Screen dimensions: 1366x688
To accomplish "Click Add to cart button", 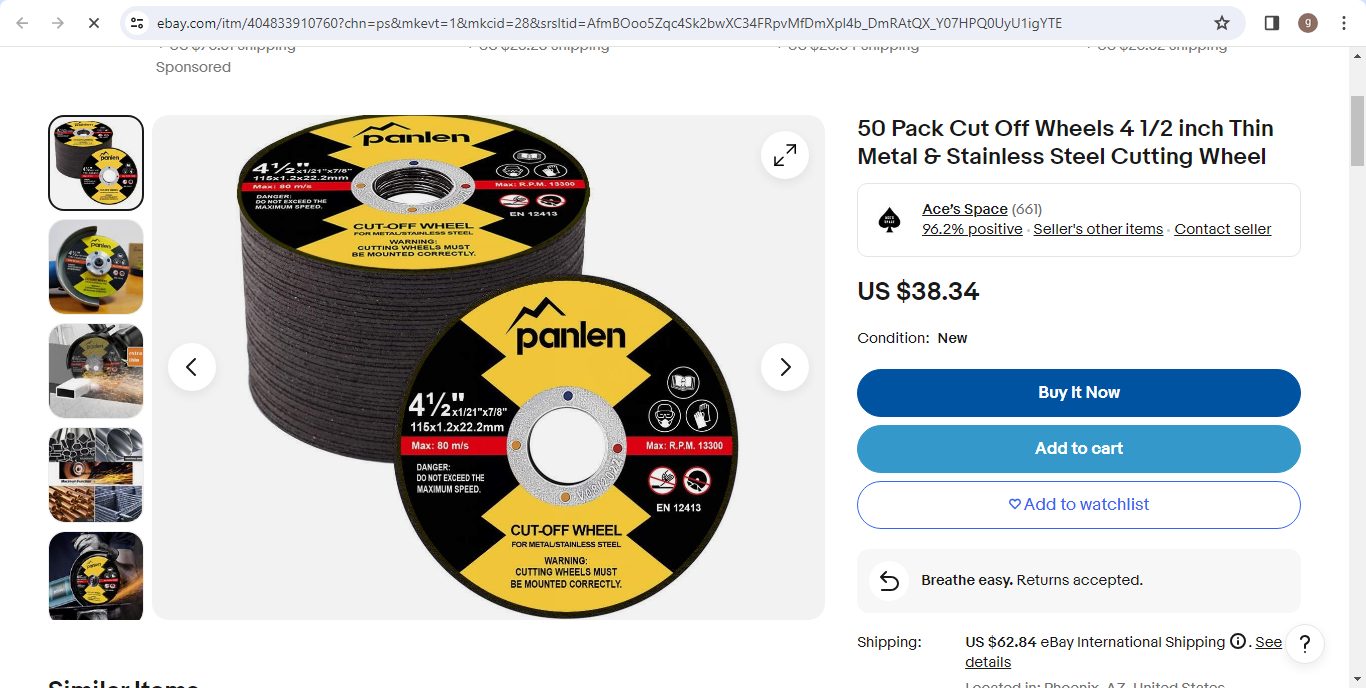I will click(1079, 449).
